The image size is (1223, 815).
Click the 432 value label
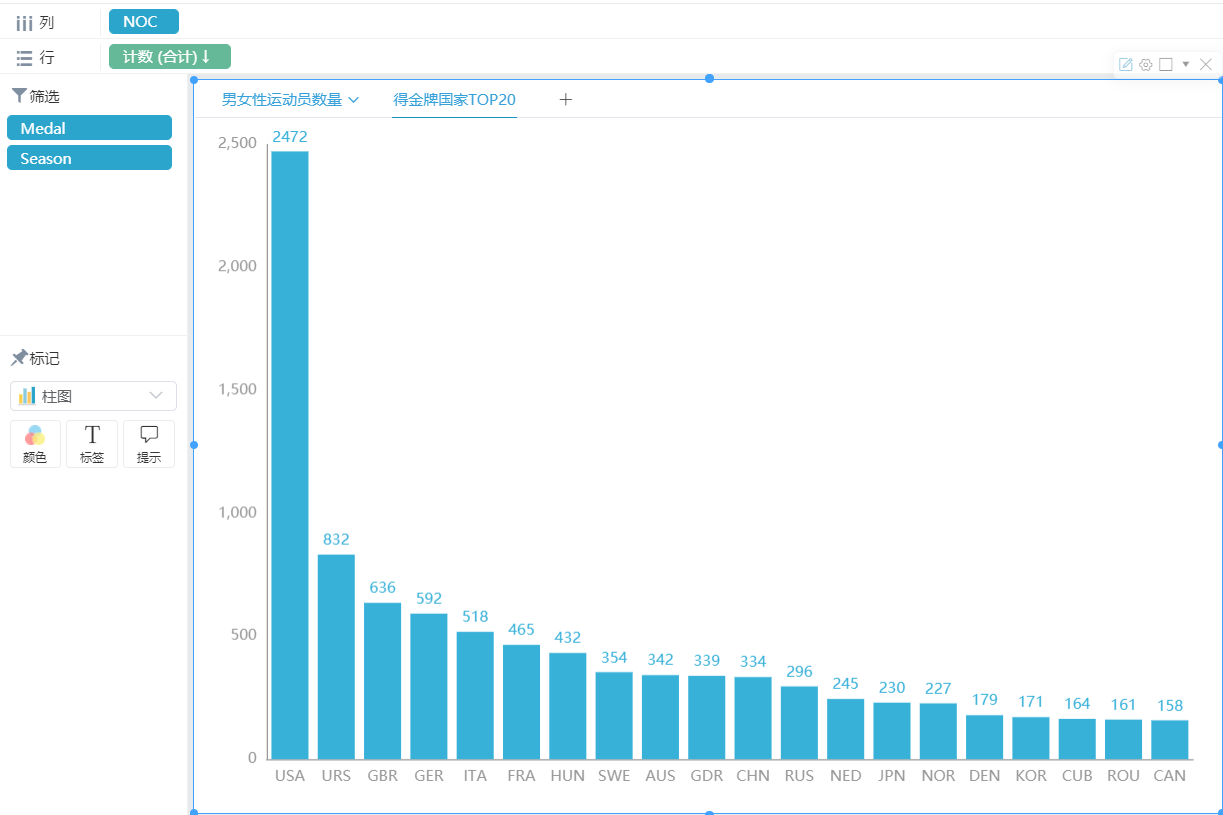[x=567, y=638]
